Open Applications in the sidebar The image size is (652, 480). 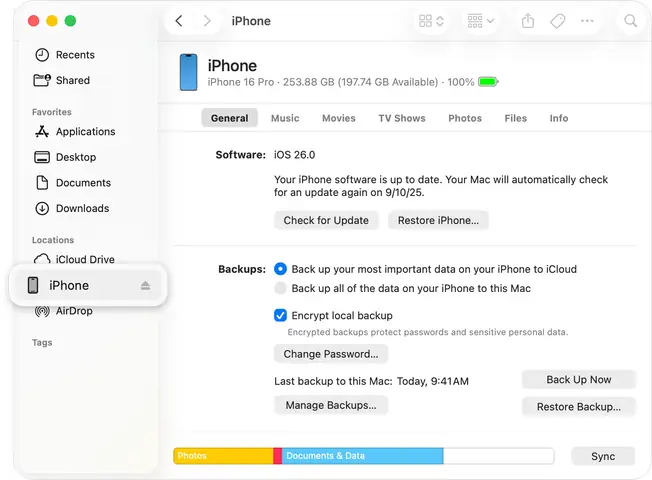click(x=75, y=131)
